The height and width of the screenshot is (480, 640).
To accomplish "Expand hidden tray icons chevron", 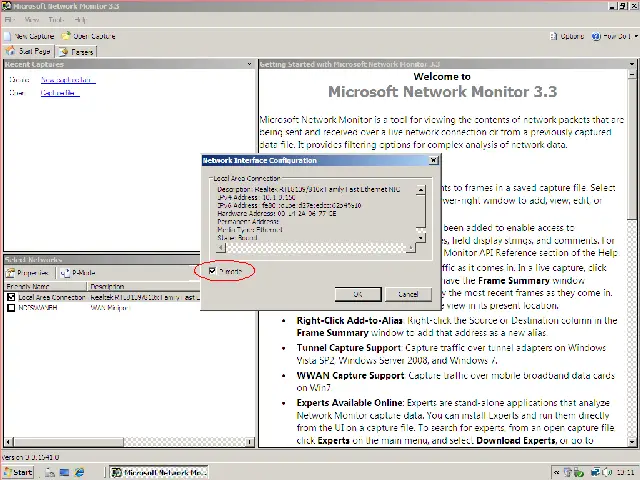I will [556, 472].
